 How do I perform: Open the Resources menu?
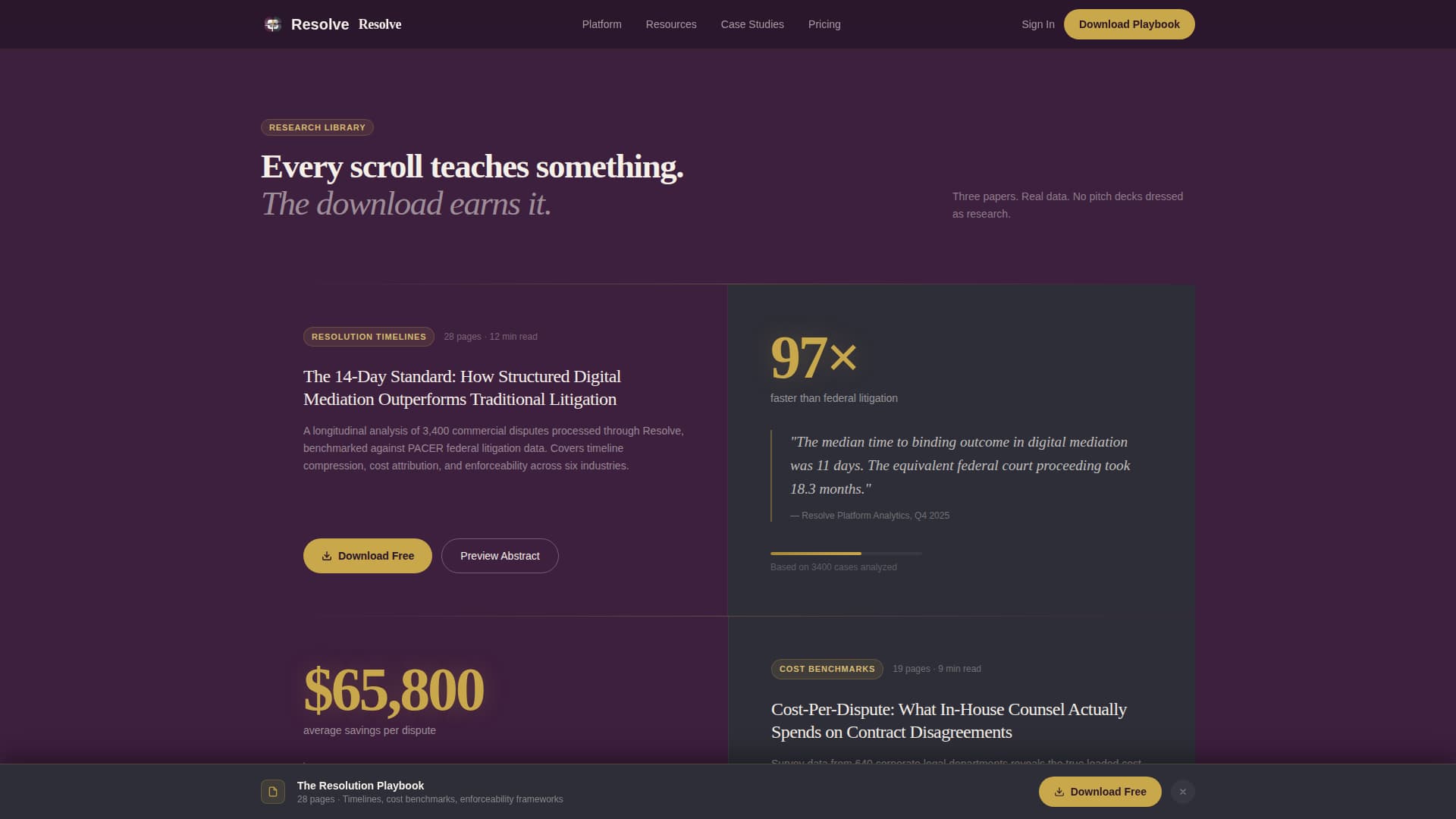click(x=670, y=24)
